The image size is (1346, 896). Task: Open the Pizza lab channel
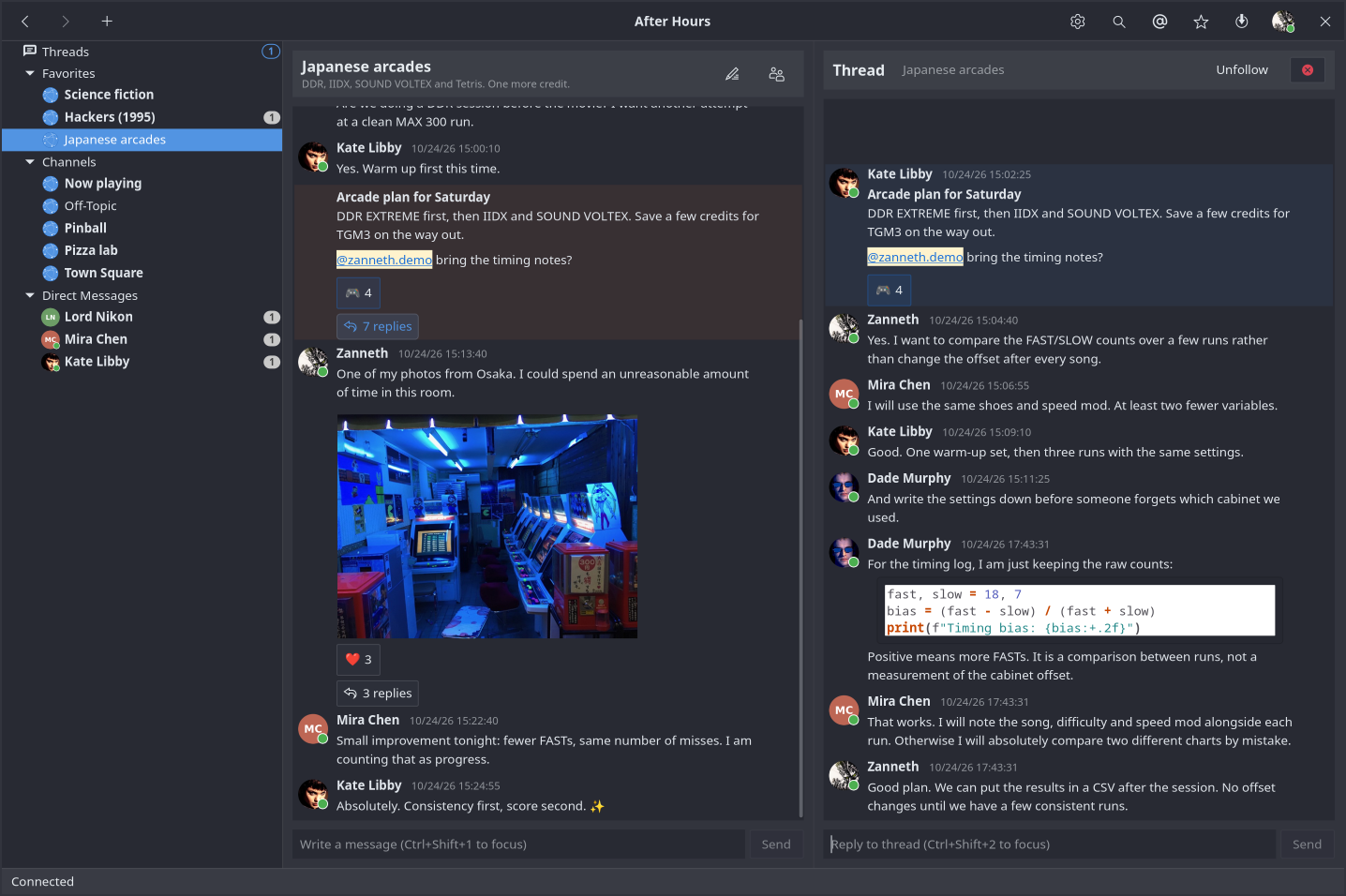click(x=142, y=250)
